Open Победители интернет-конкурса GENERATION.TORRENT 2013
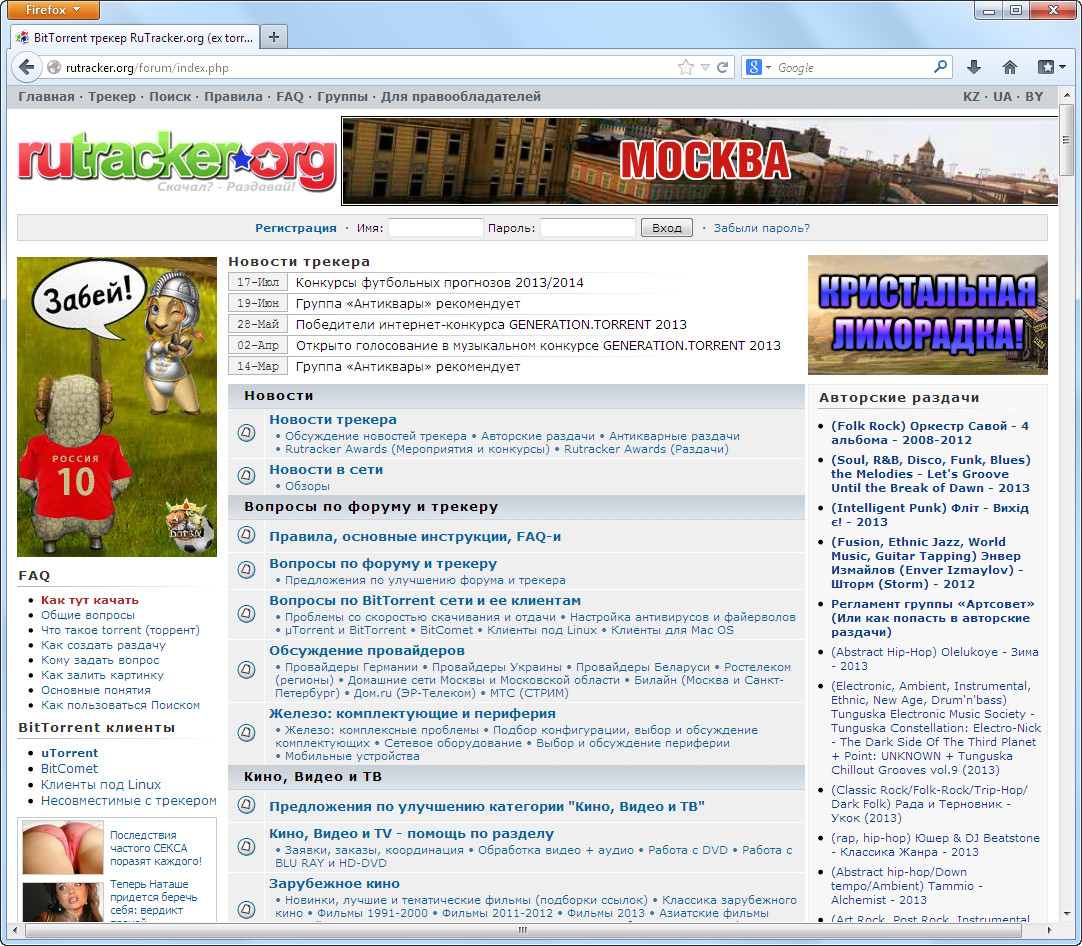 [491, 324]
